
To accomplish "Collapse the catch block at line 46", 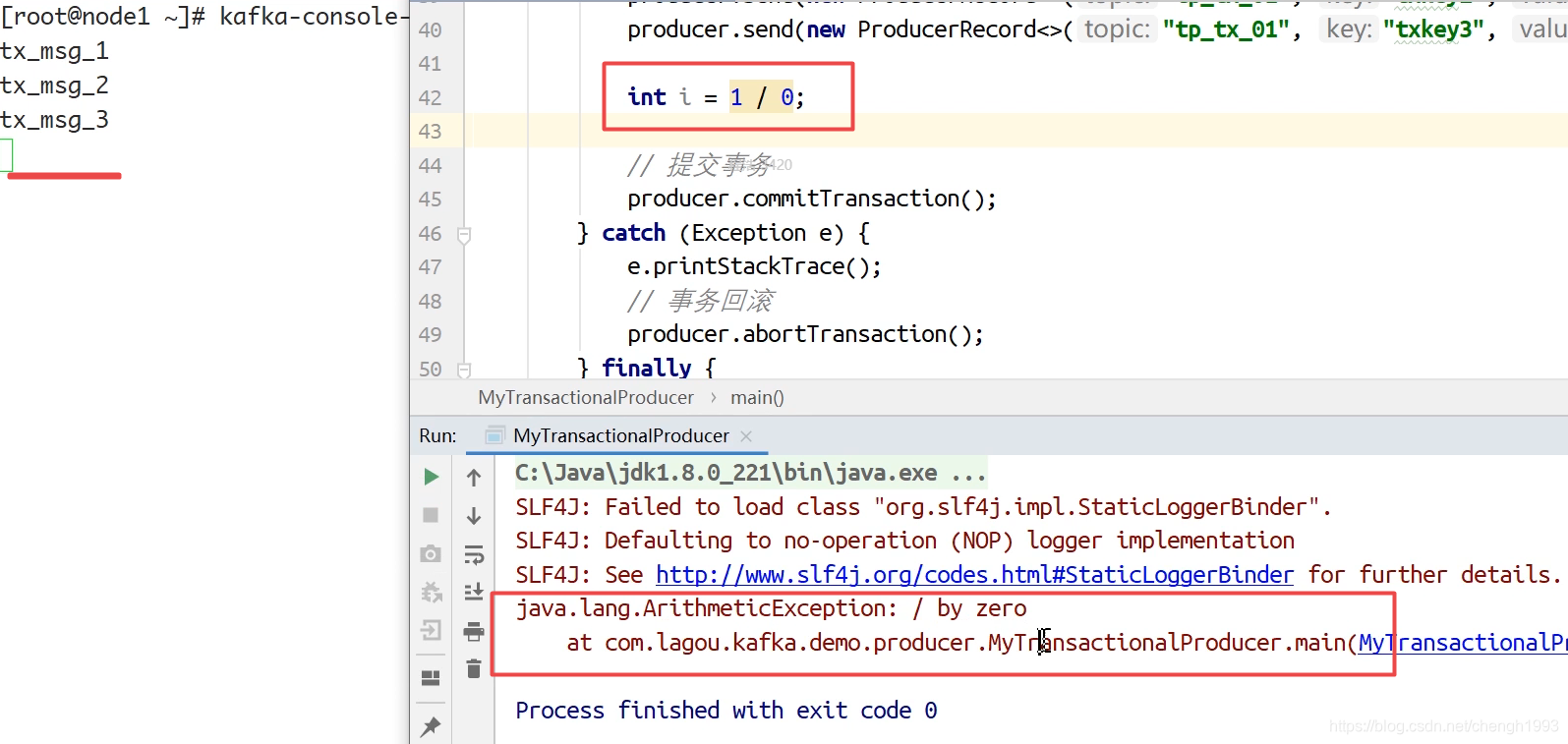I will (x=465, y=234).
